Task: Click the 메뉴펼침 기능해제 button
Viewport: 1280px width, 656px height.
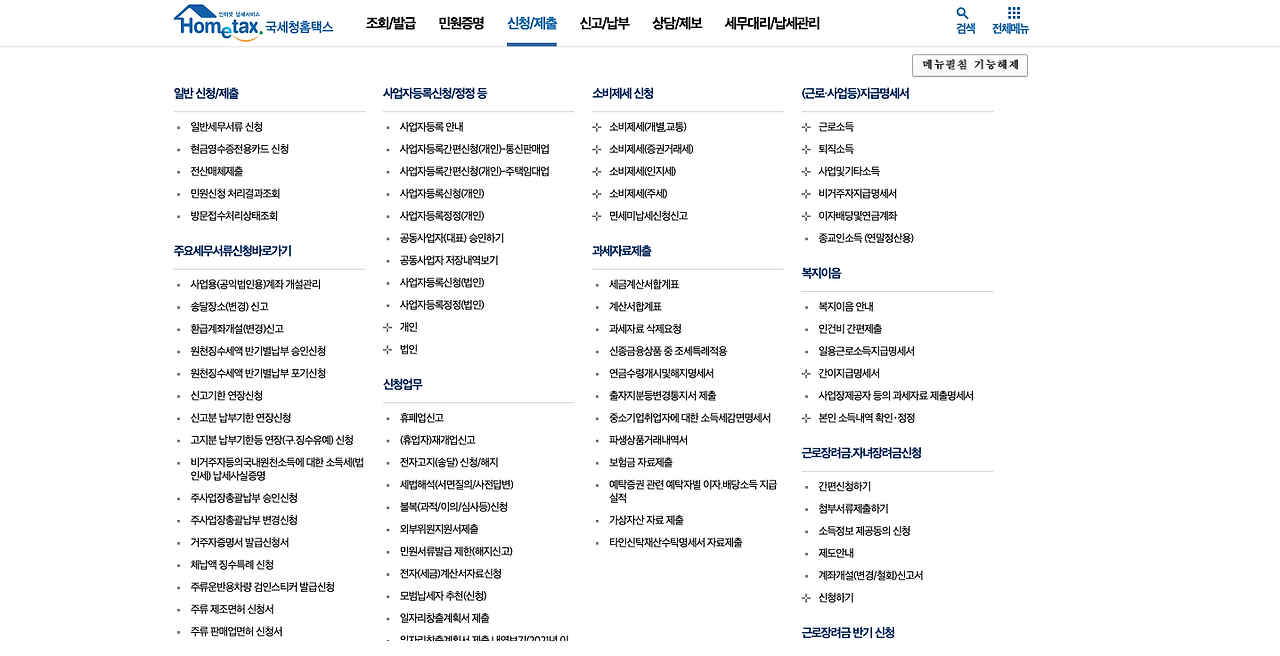Action: click(x=969, y=64)
